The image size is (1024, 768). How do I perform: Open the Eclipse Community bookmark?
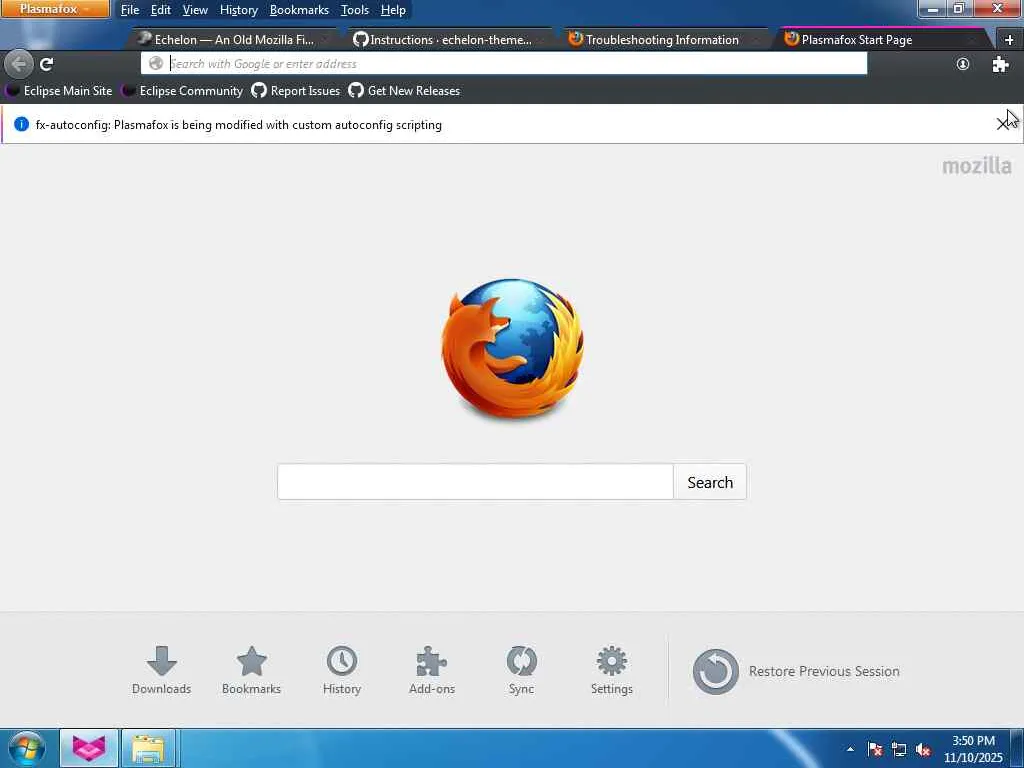coord(184,91)
